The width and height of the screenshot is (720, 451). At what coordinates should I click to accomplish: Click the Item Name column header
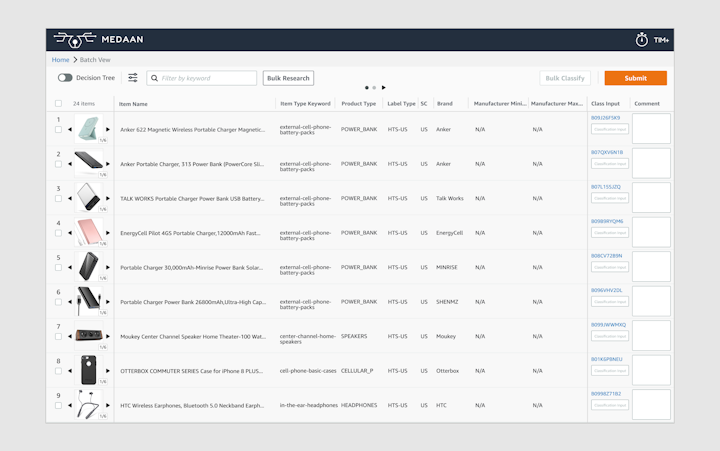133,103
